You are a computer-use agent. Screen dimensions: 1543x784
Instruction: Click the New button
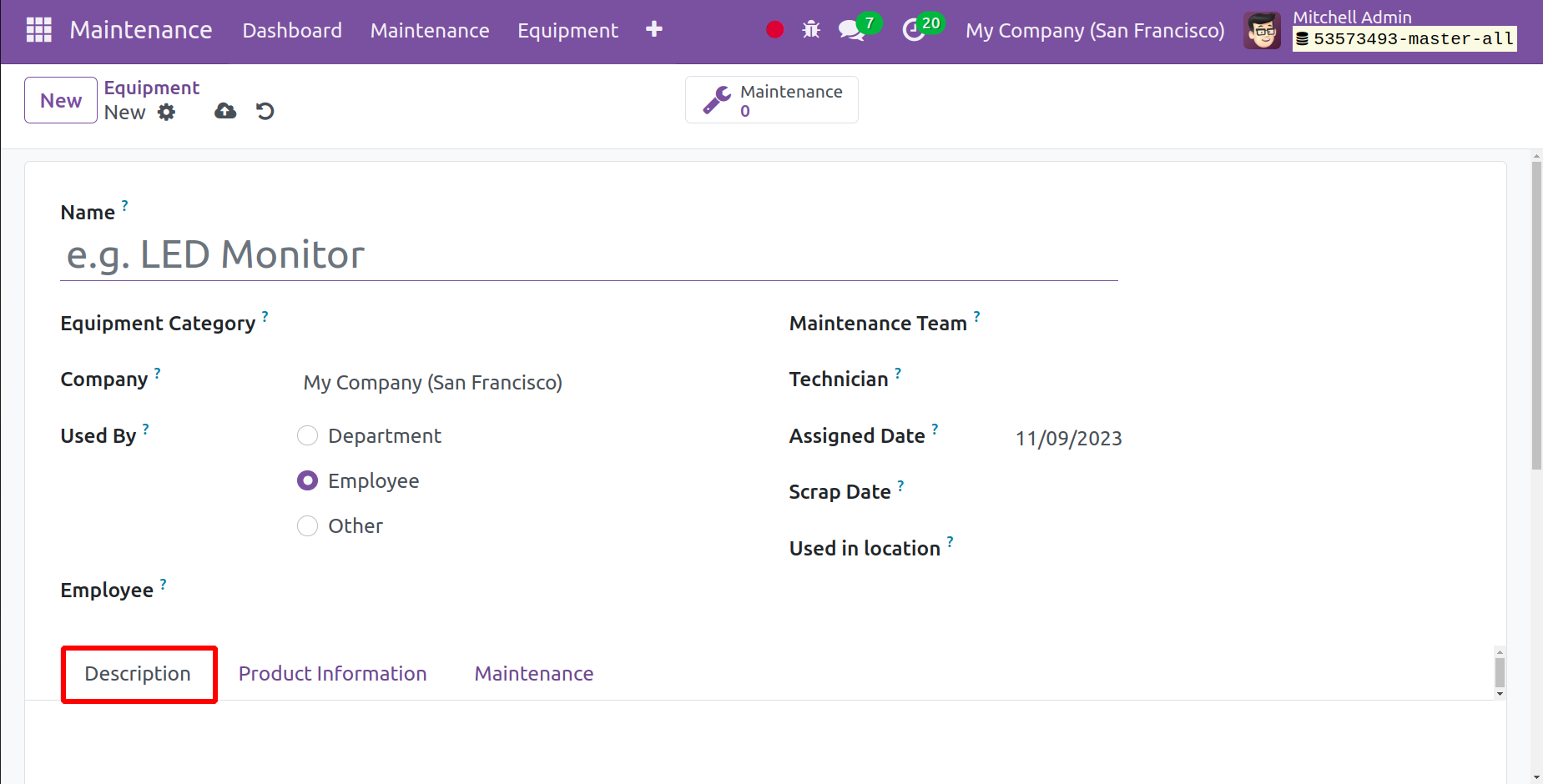(x=61, y=100)
